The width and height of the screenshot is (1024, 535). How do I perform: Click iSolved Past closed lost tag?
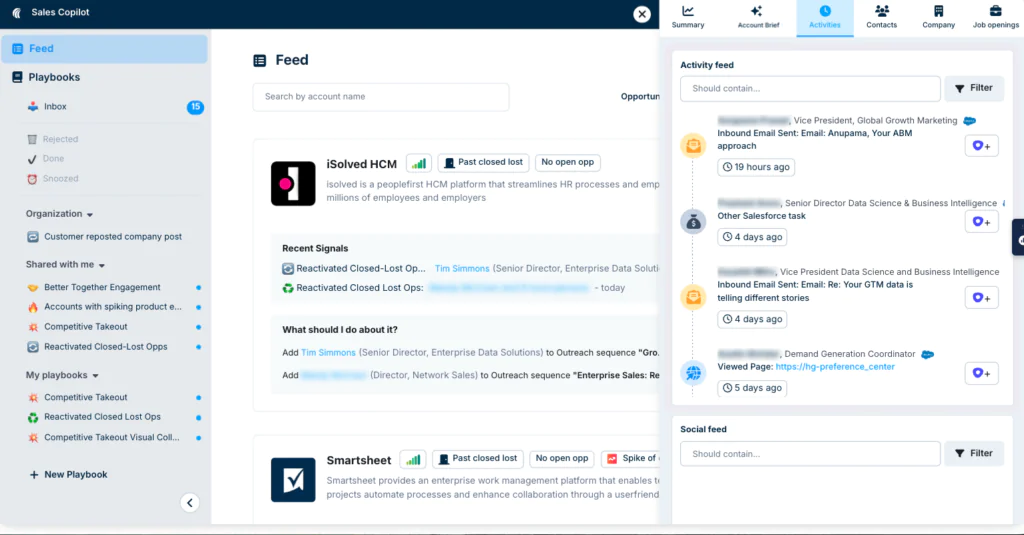483,163
